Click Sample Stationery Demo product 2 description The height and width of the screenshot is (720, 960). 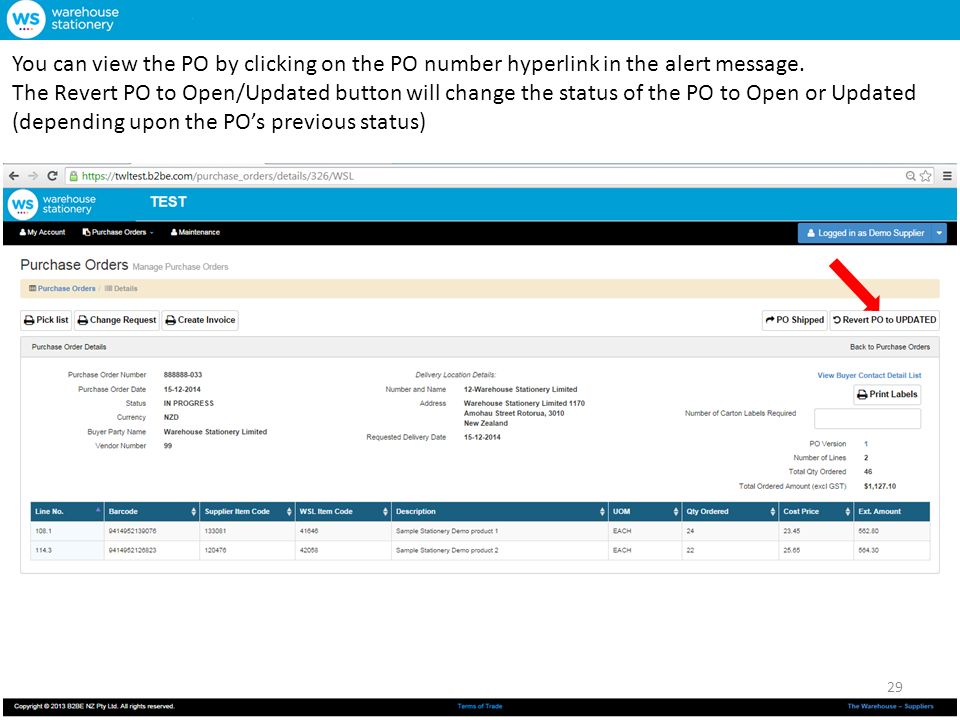point(447,550)
